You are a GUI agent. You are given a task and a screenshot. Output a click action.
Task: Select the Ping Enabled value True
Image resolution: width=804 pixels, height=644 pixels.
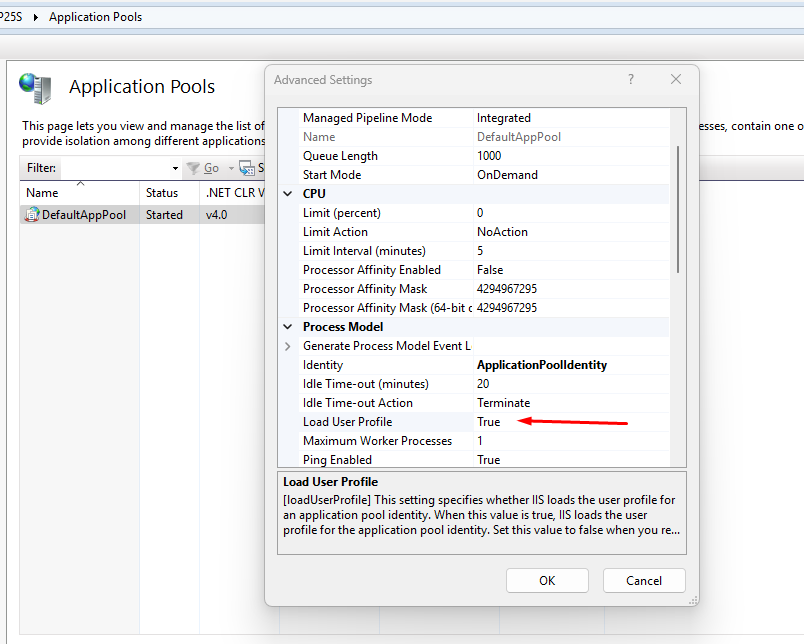(489, 460)
